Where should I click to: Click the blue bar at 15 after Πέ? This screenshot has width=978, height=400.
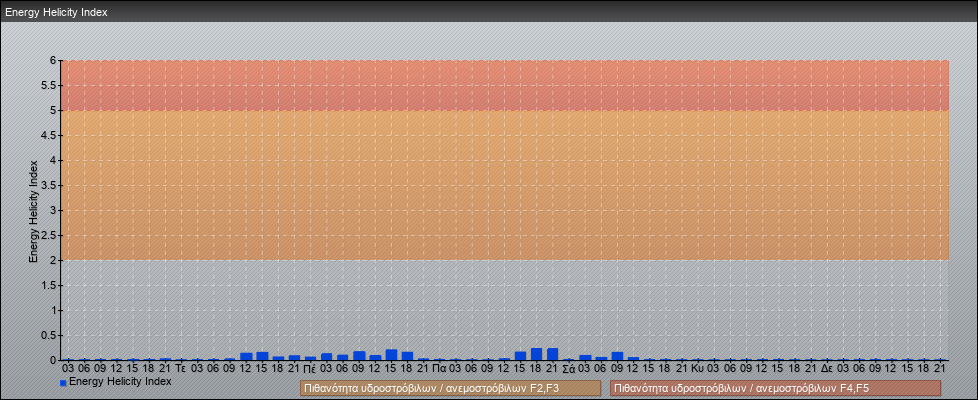391,355
